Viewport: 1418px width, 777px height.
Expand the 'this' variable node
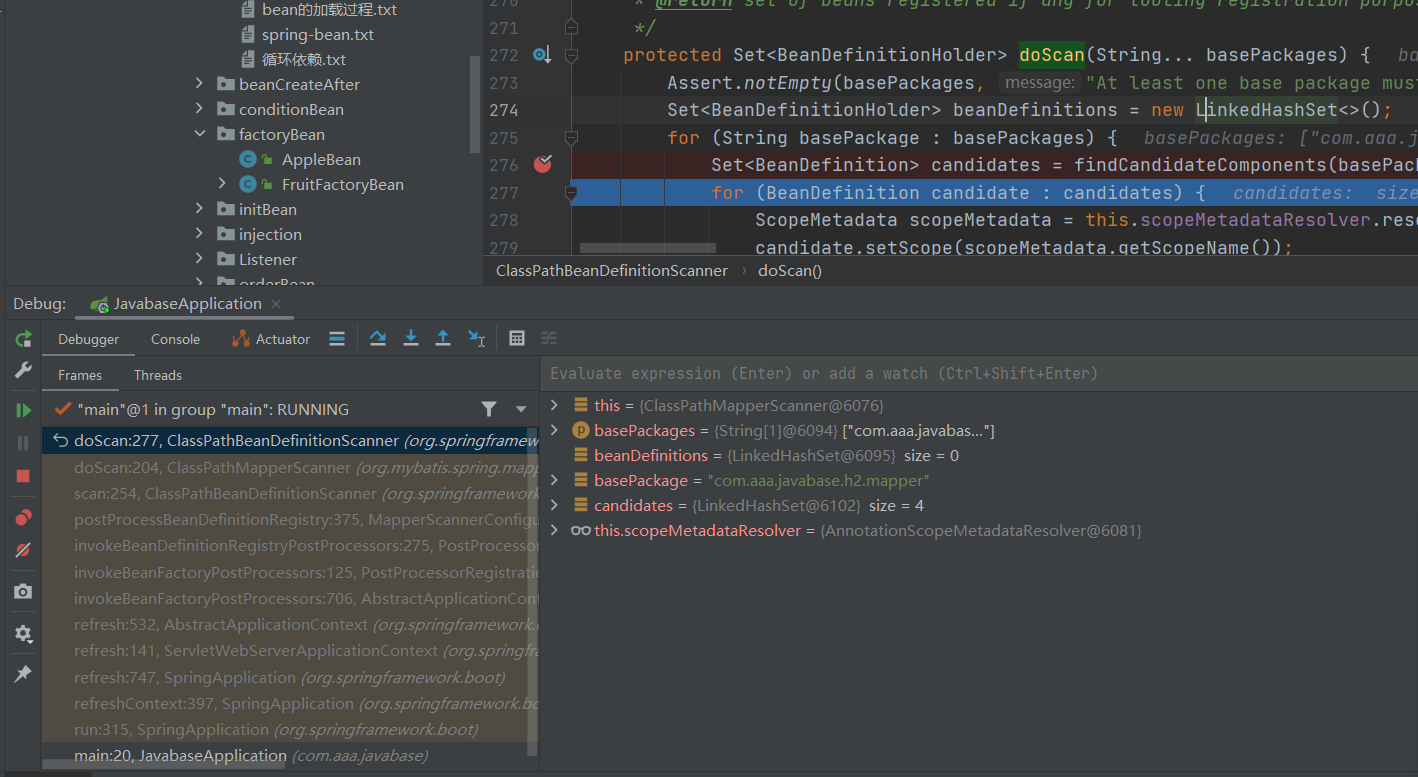coord(555,405)
